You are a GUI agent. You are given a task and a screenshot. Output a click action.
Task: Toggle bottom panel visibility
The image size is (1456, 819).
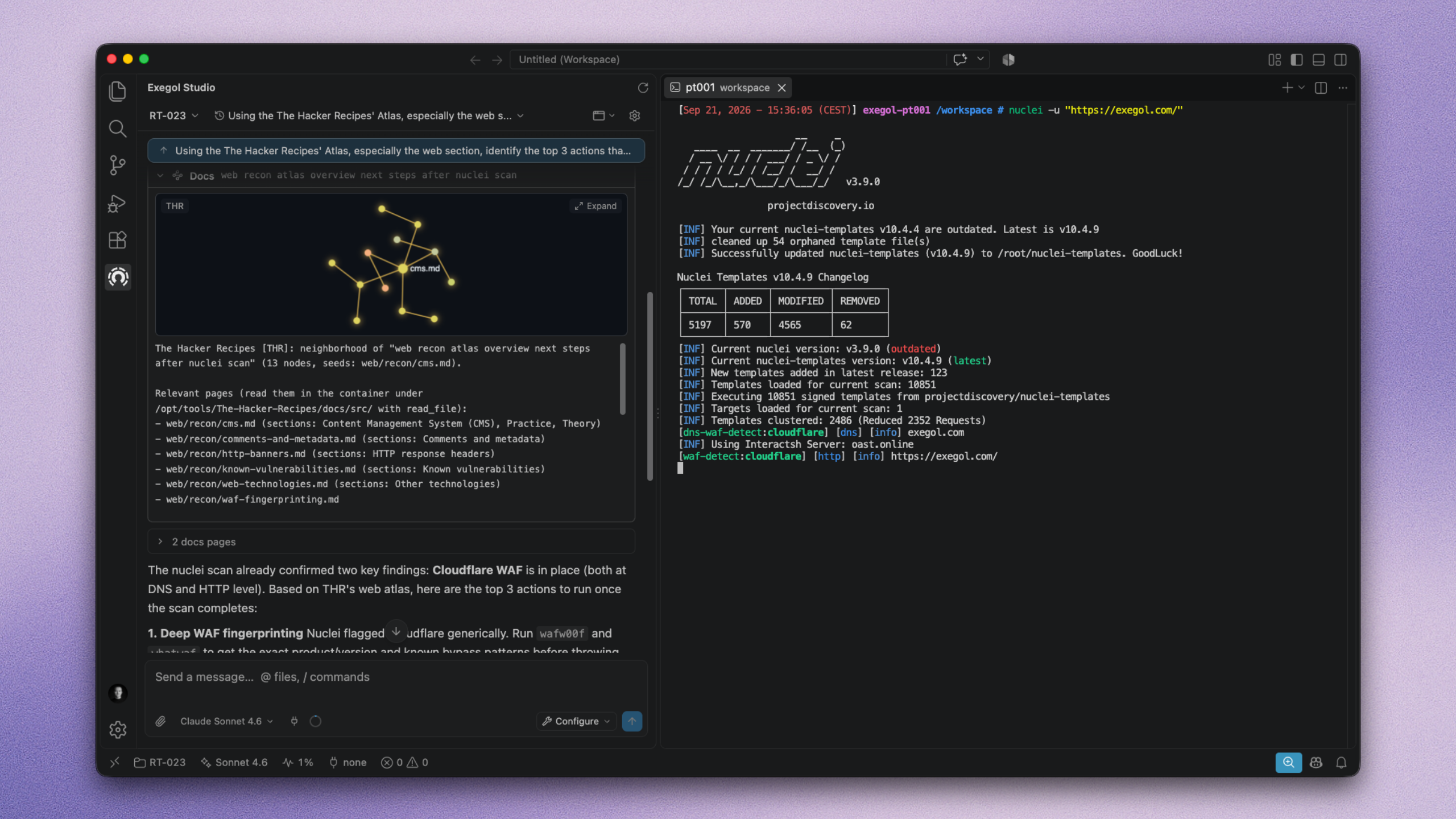pyautogui.click(x=1318, y=60)
